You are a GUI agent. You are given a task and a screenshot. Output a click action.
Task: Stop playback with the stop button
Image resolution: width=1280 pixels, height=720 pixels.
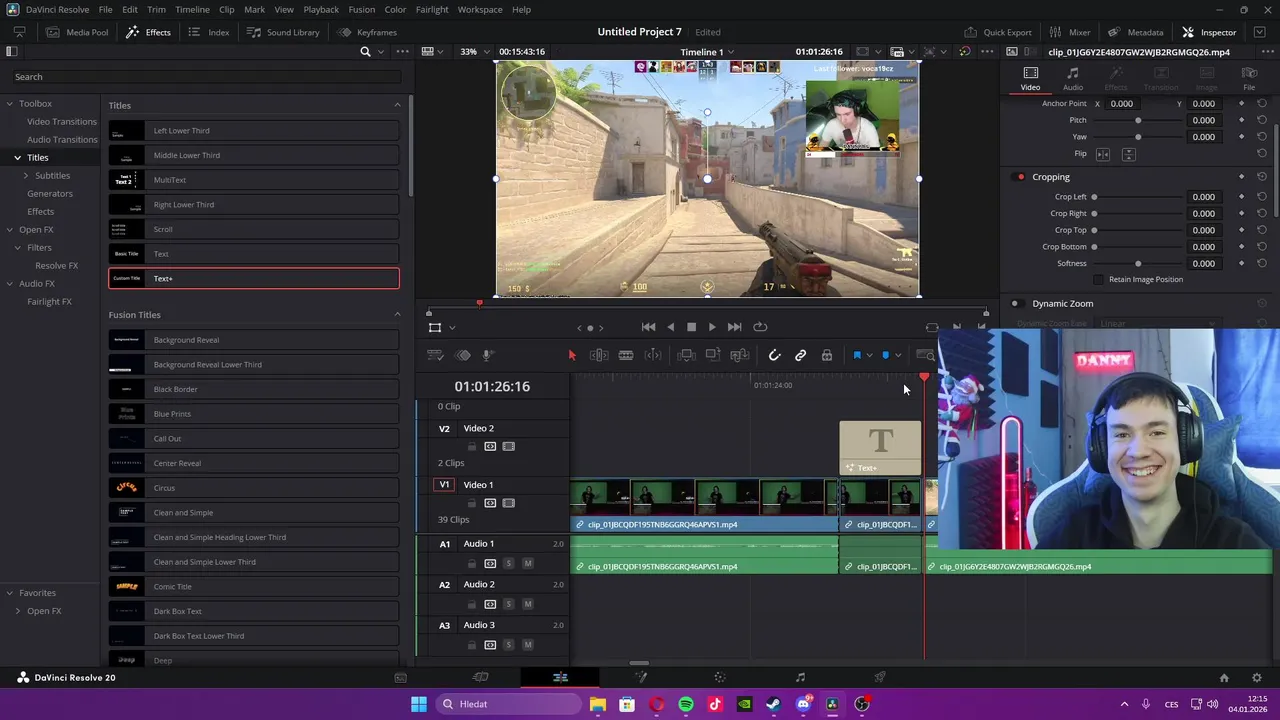(x=691, y=327)
